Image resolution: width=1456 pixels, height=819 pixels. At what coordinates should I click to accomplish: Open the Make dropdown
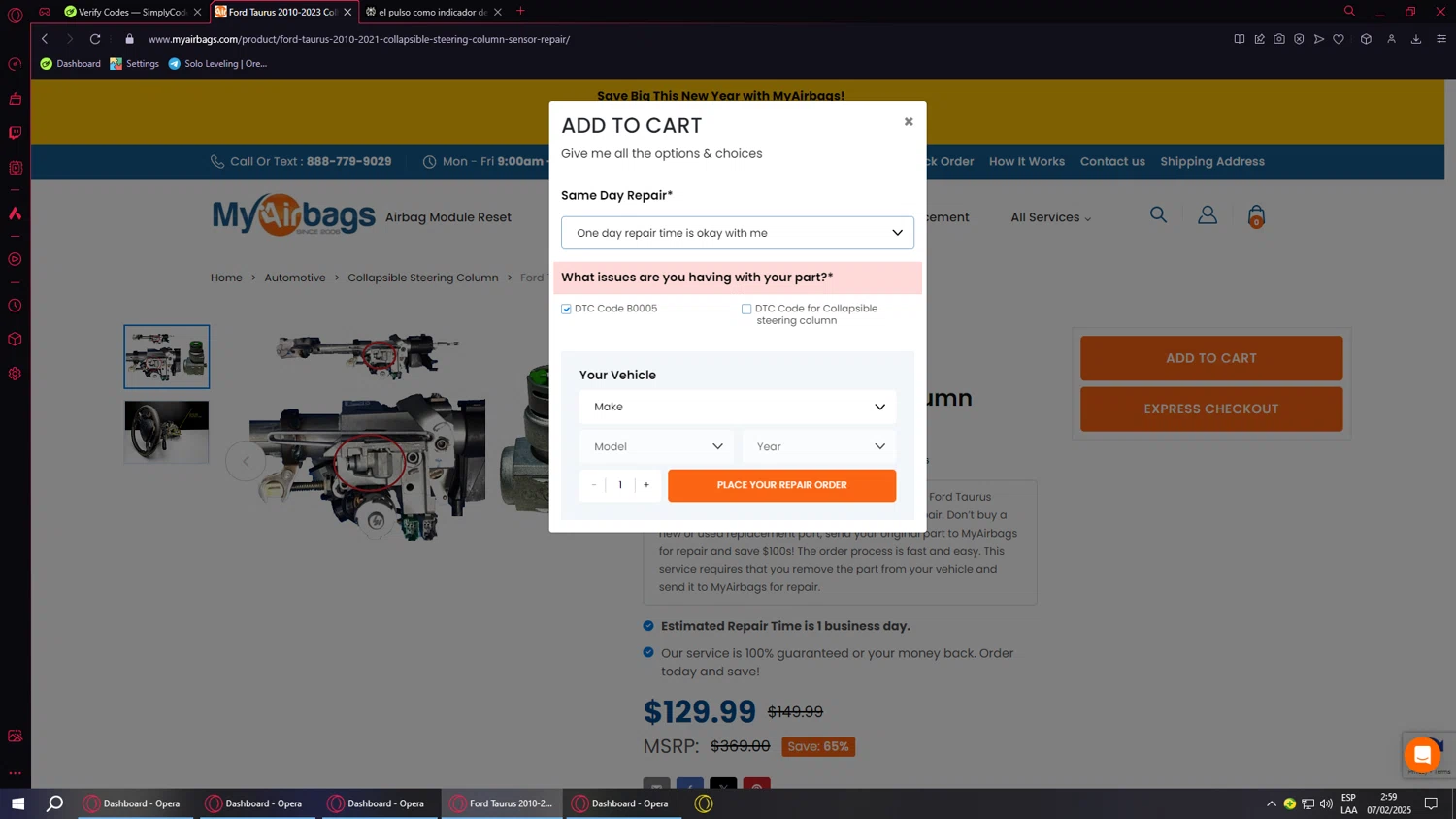click(x=738, y=407)
